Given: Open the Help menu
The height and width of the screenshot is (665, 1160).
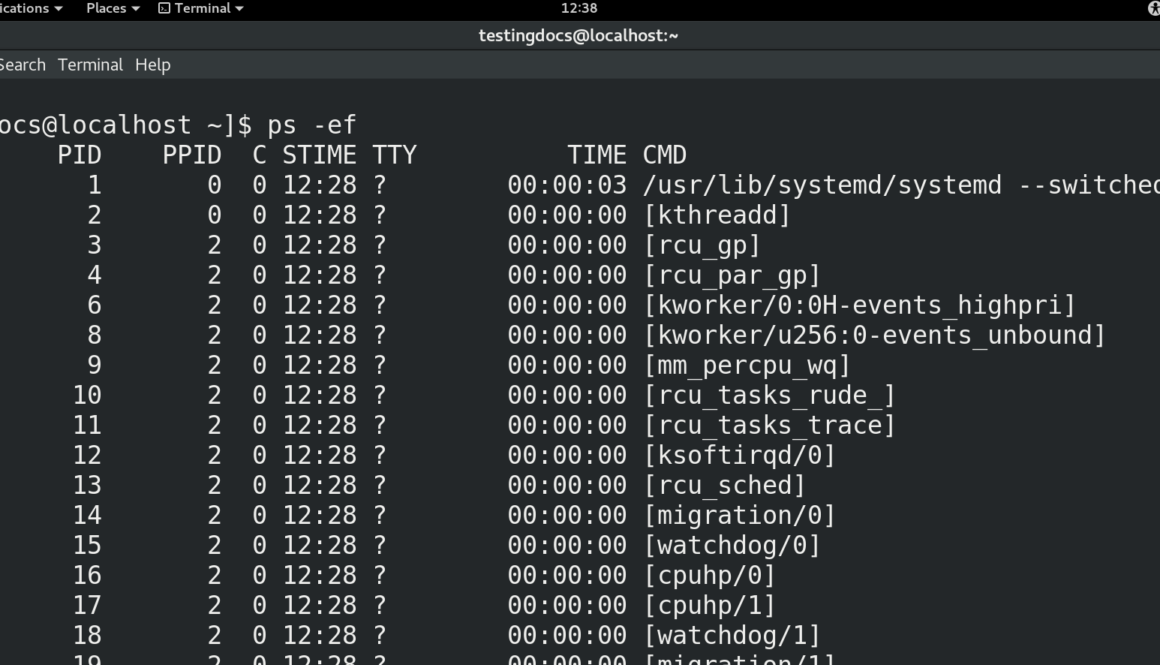Looking at the screenshot, I should [x=153, y=65].
